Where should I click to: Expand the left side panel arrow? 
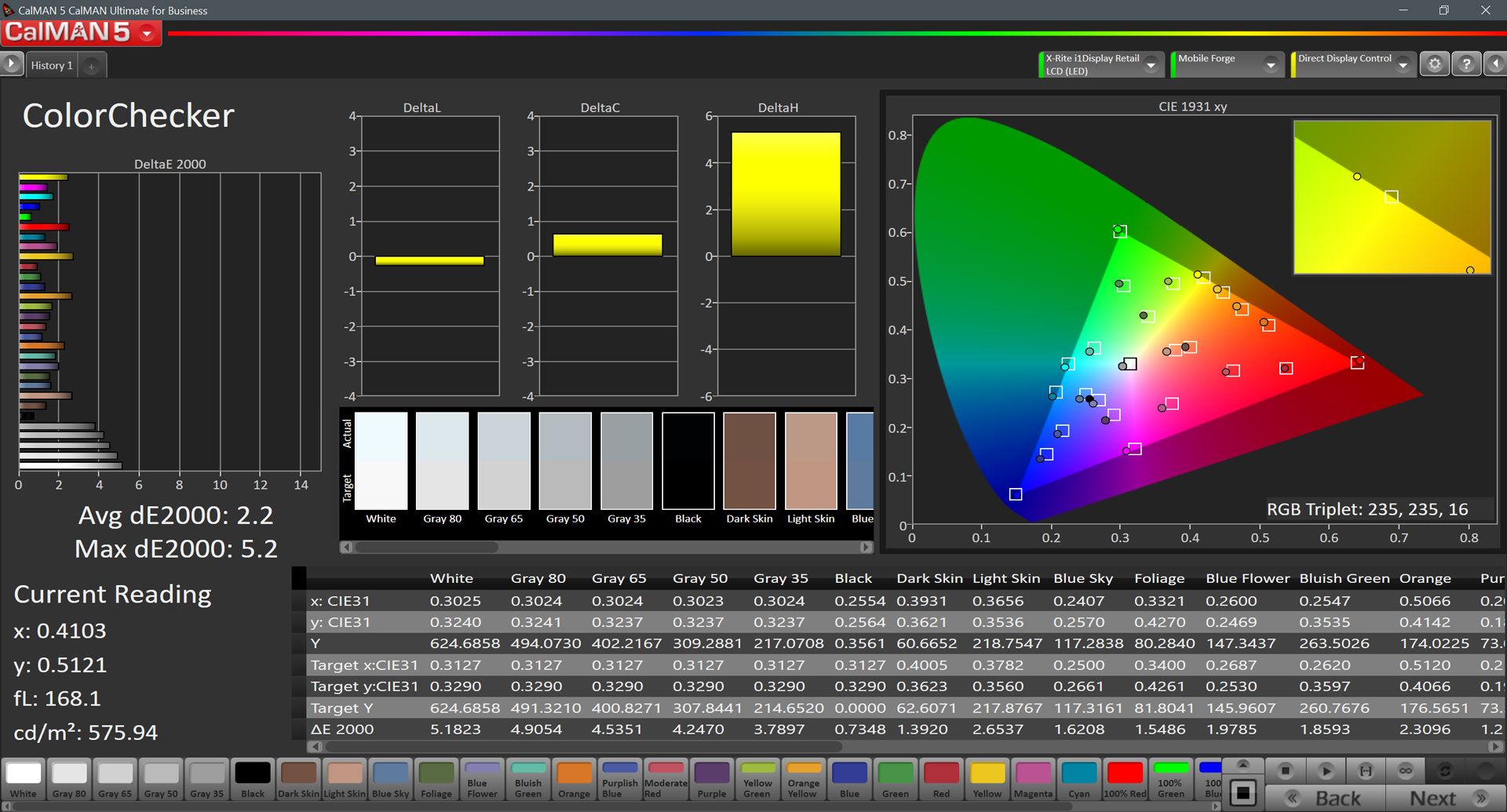click(x=11, y=64)
